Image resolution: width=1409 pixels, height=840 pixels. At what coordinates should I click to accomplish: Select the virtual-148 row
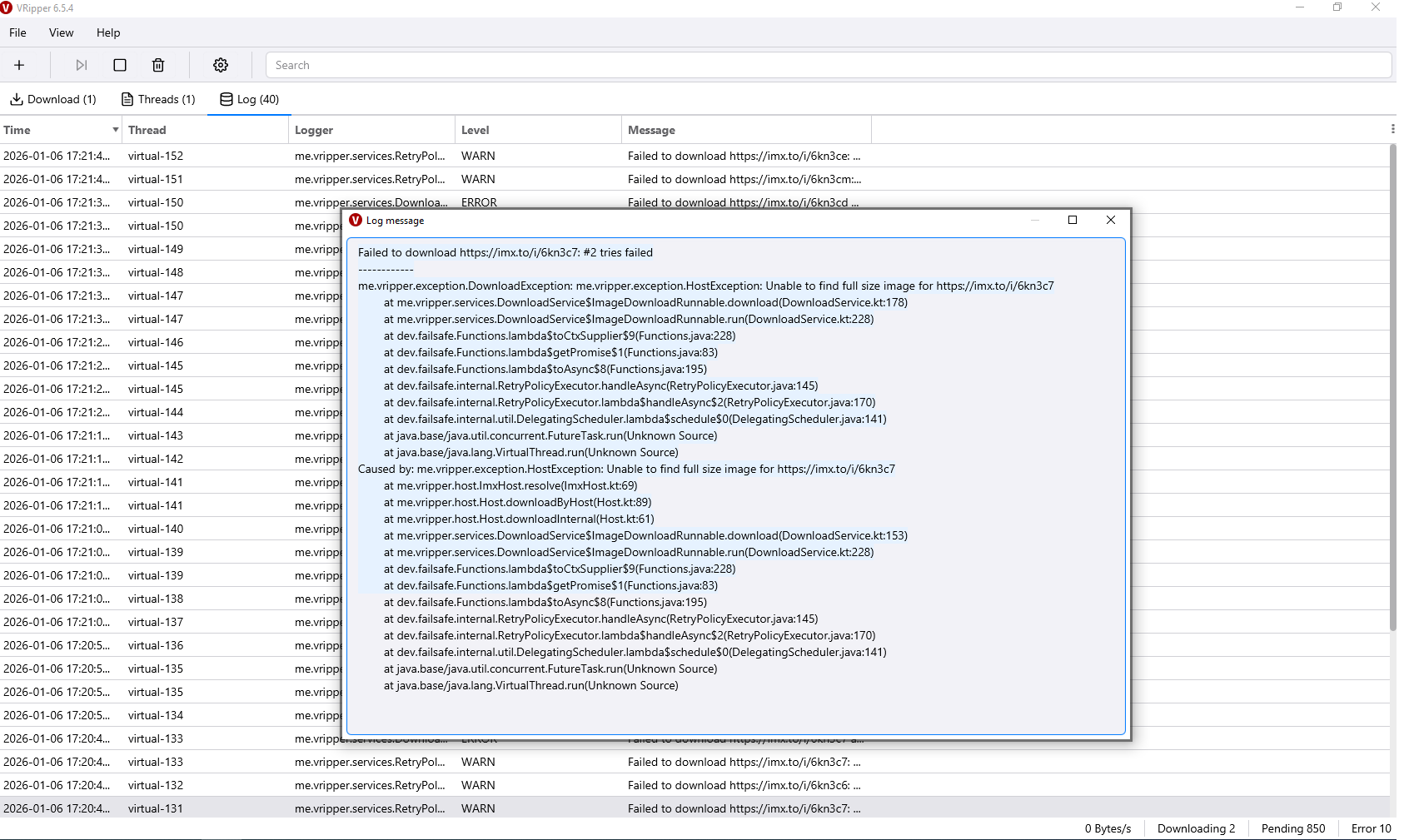[171, 272]
